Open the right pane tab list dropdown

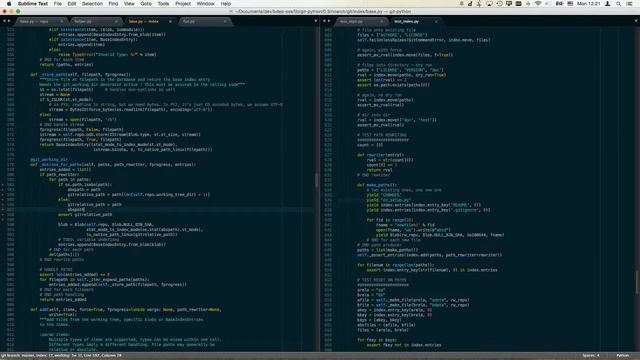tap(636, 21)
